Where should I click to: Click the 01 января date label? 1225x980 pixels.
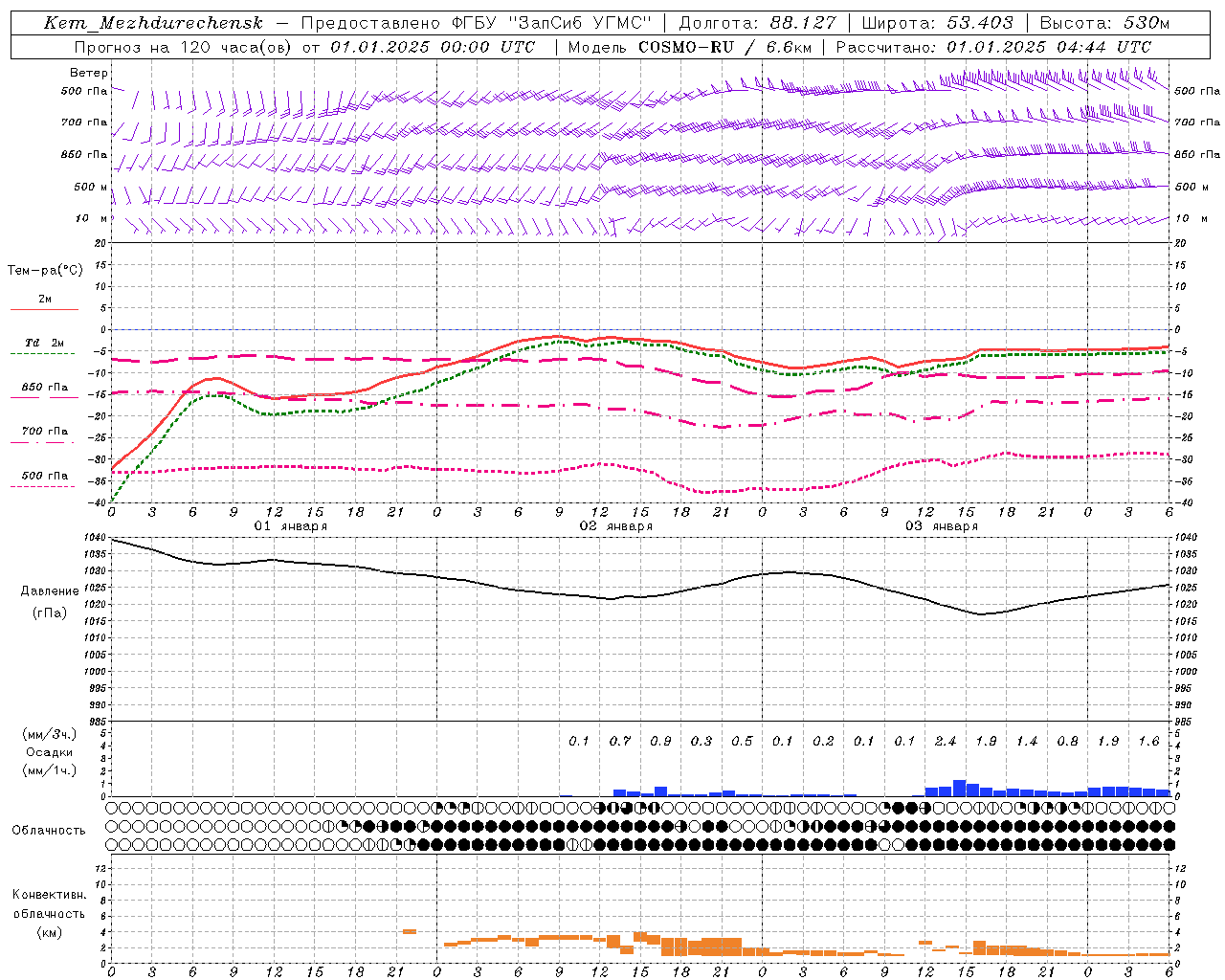point(291,526)
